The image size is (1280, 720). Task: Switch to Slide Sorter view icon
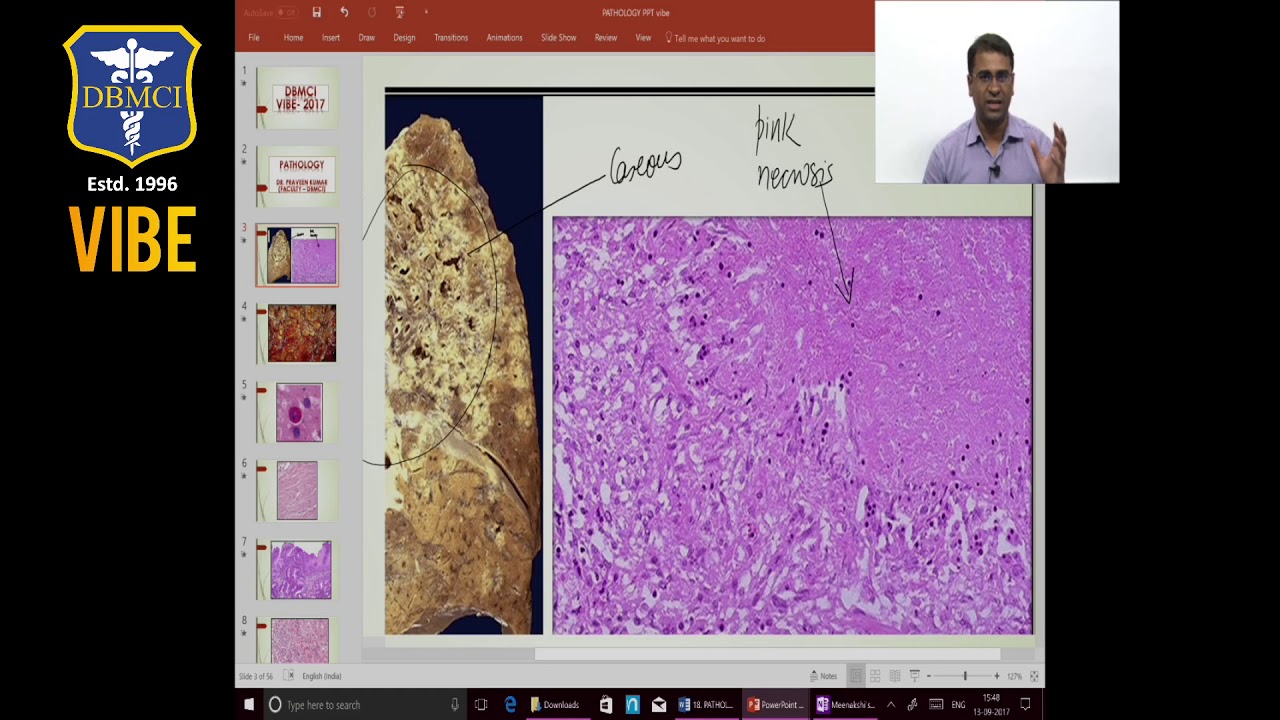click(x=875, y=676)
